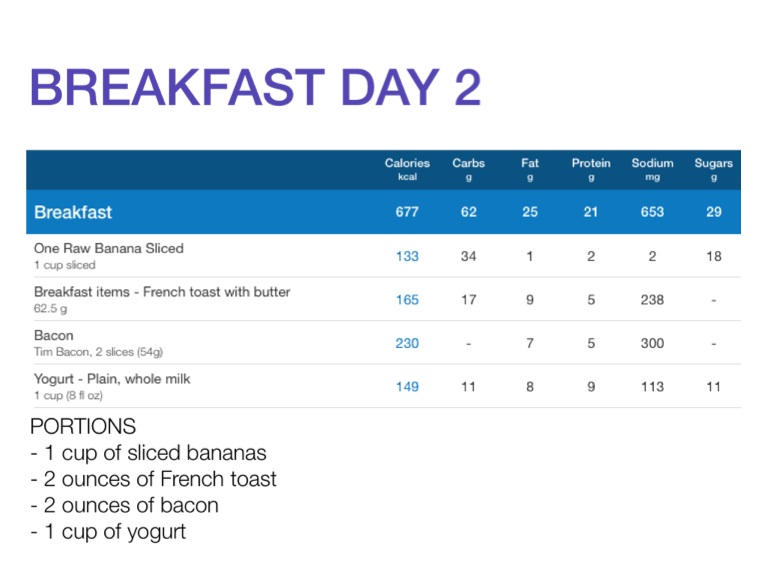Click the Yogurt - Plain, whole milk entry
Screen dimensions: 768x561
[x=112, y=379]
